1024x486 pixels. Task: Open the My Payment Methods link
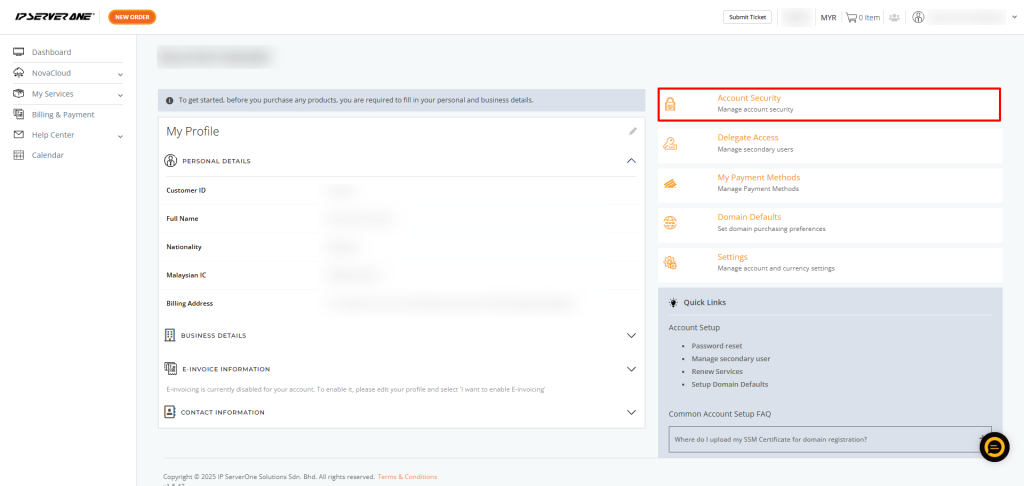tap(759, 178)
